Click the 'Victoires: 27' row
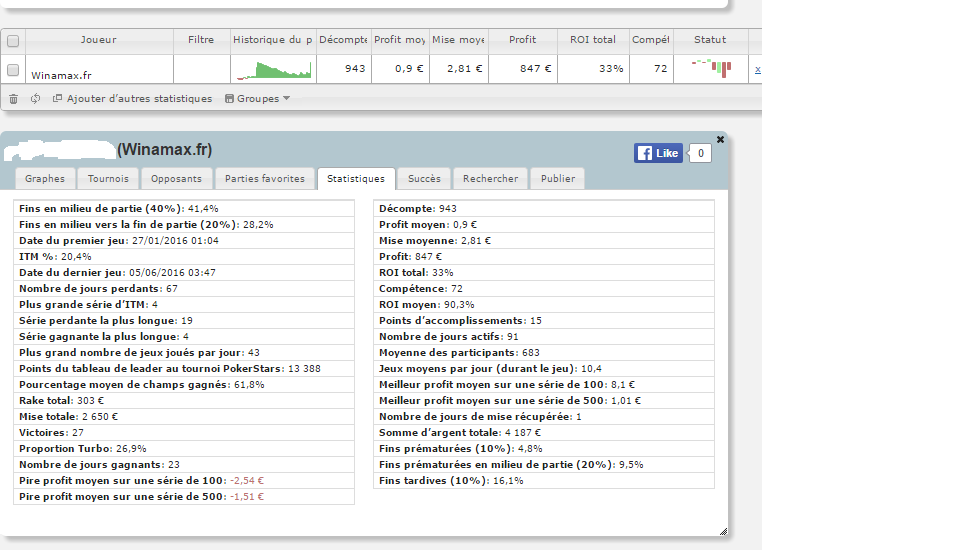Screen dimensions: 960x550 point(184,432)
